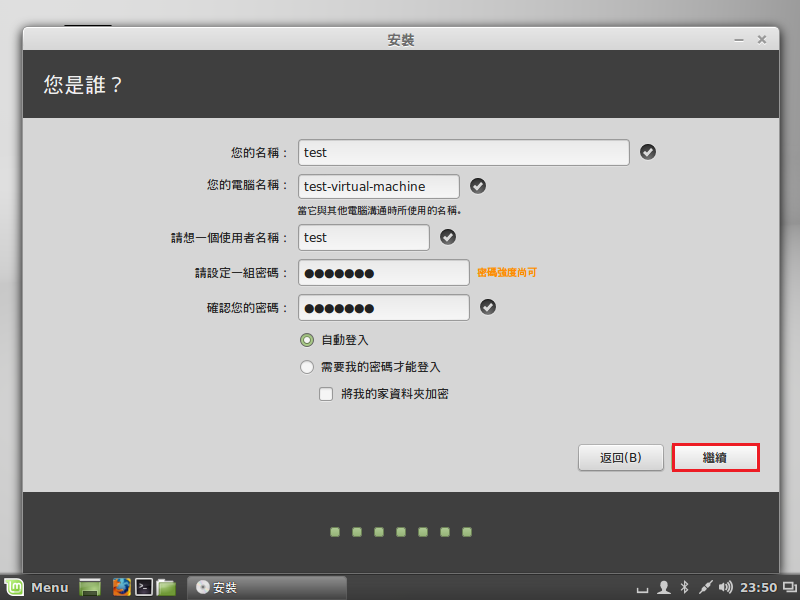Viewport: 800px width, 600px height.
Task: Click the user account tray icon
Action: click(x=664, y=587)
